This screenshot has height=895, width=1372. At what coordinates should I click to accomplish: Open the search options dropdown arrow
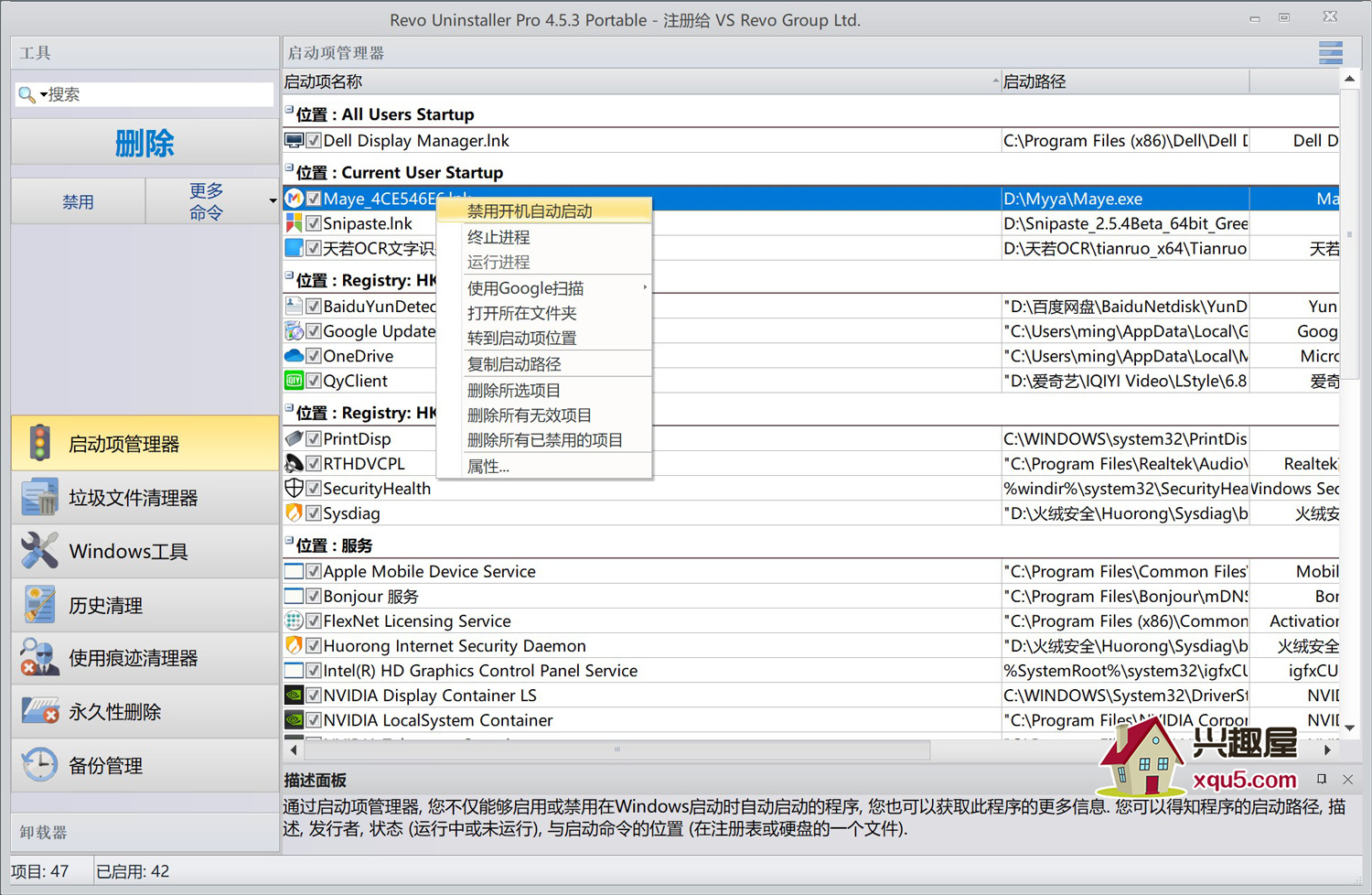(43, 94)
